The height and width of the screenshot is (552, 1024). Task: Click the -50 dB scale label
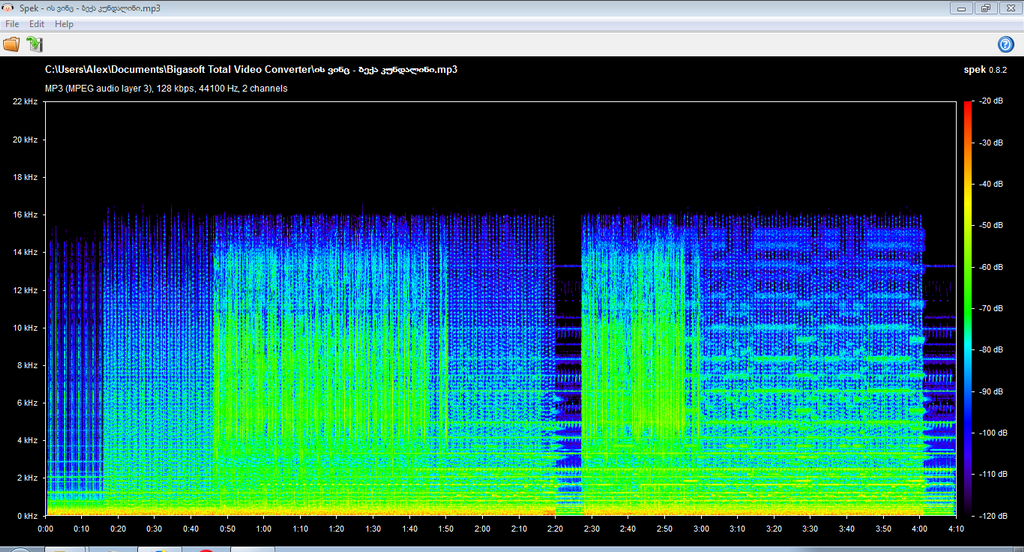tap(991, 225)
